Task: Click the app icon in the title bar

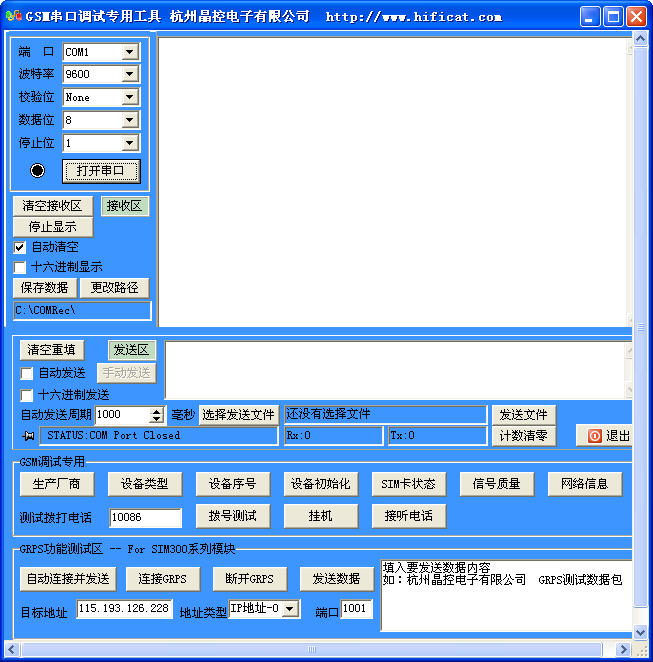Action: (x=14, y=16)
